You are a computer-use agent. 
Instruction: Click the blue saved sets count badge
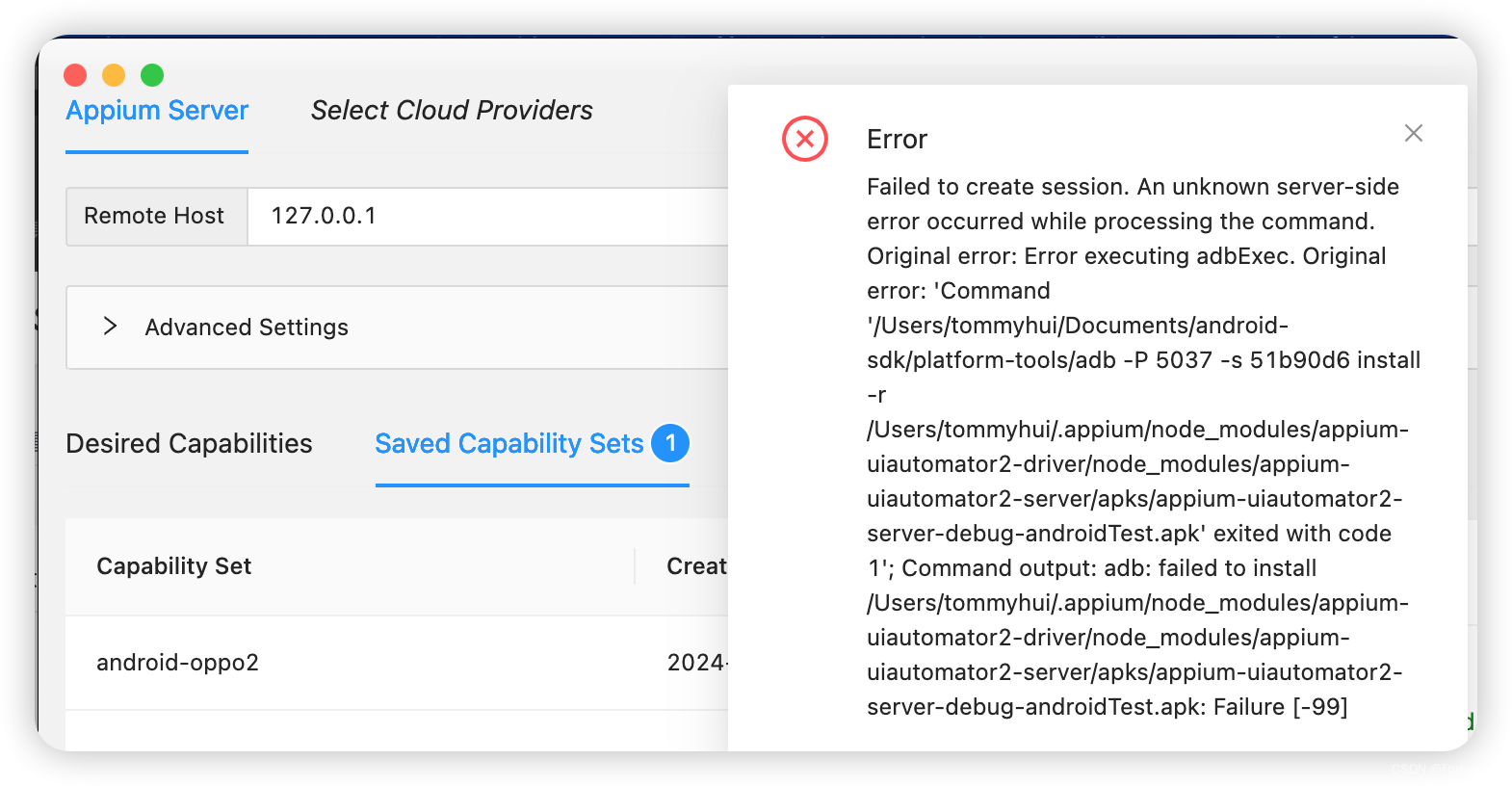[x=670, y=443]
